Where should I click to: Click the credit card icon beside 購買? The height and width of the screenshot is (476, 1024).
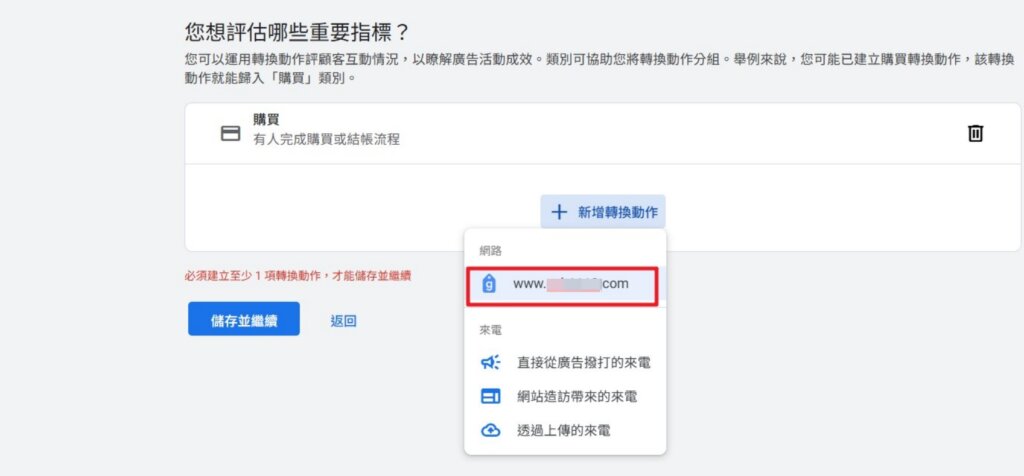[231, 133]
